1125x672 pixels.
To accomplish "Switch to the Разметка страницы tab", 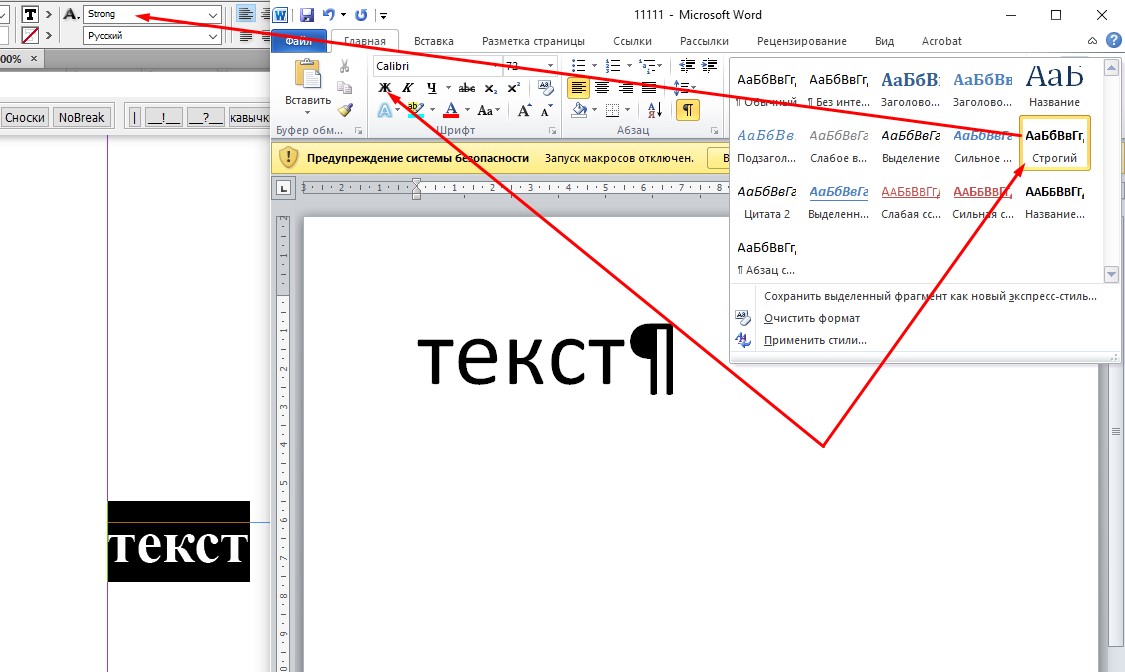I will (x=533, y=41).
